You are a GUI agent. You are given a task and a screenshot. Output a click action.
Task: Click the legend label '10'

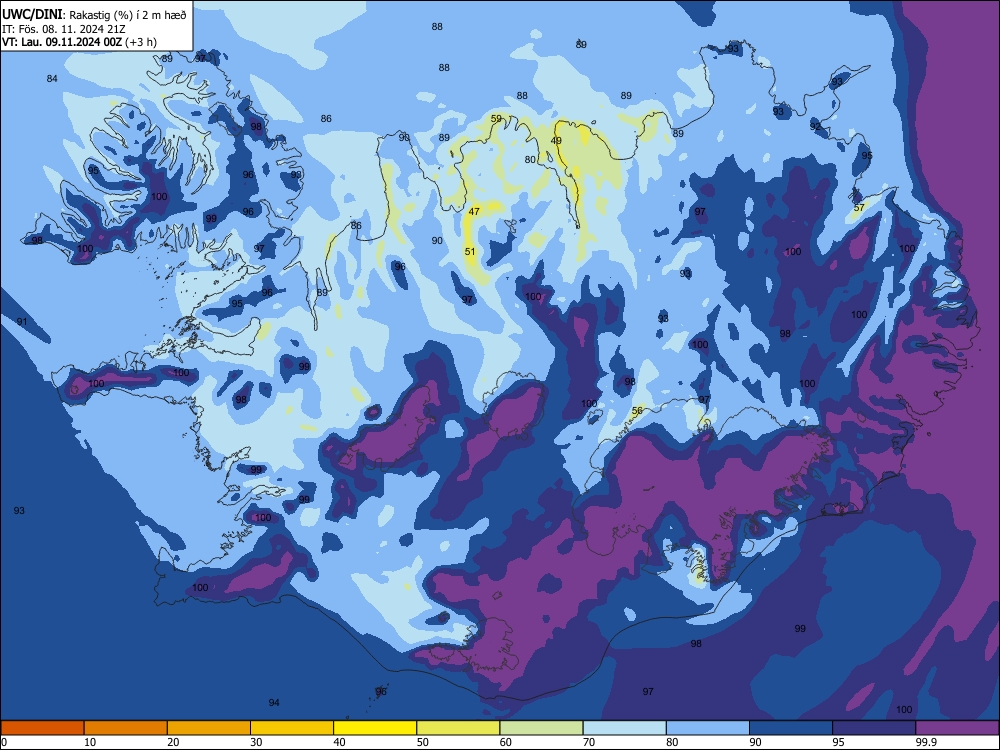[x=90, y=742]
